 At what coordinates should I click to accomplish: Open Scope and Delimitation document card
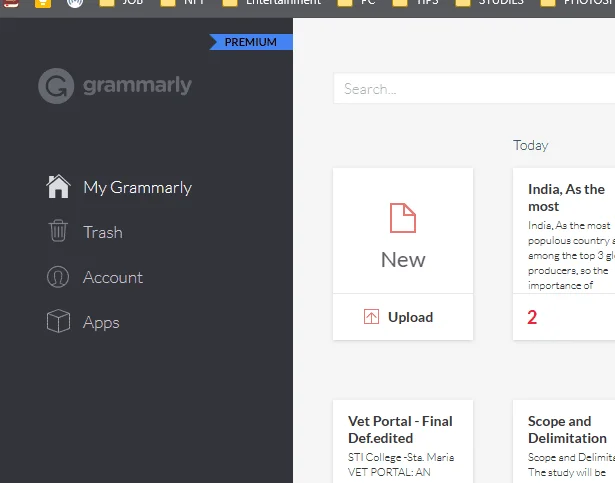click(x=564, y=441)
